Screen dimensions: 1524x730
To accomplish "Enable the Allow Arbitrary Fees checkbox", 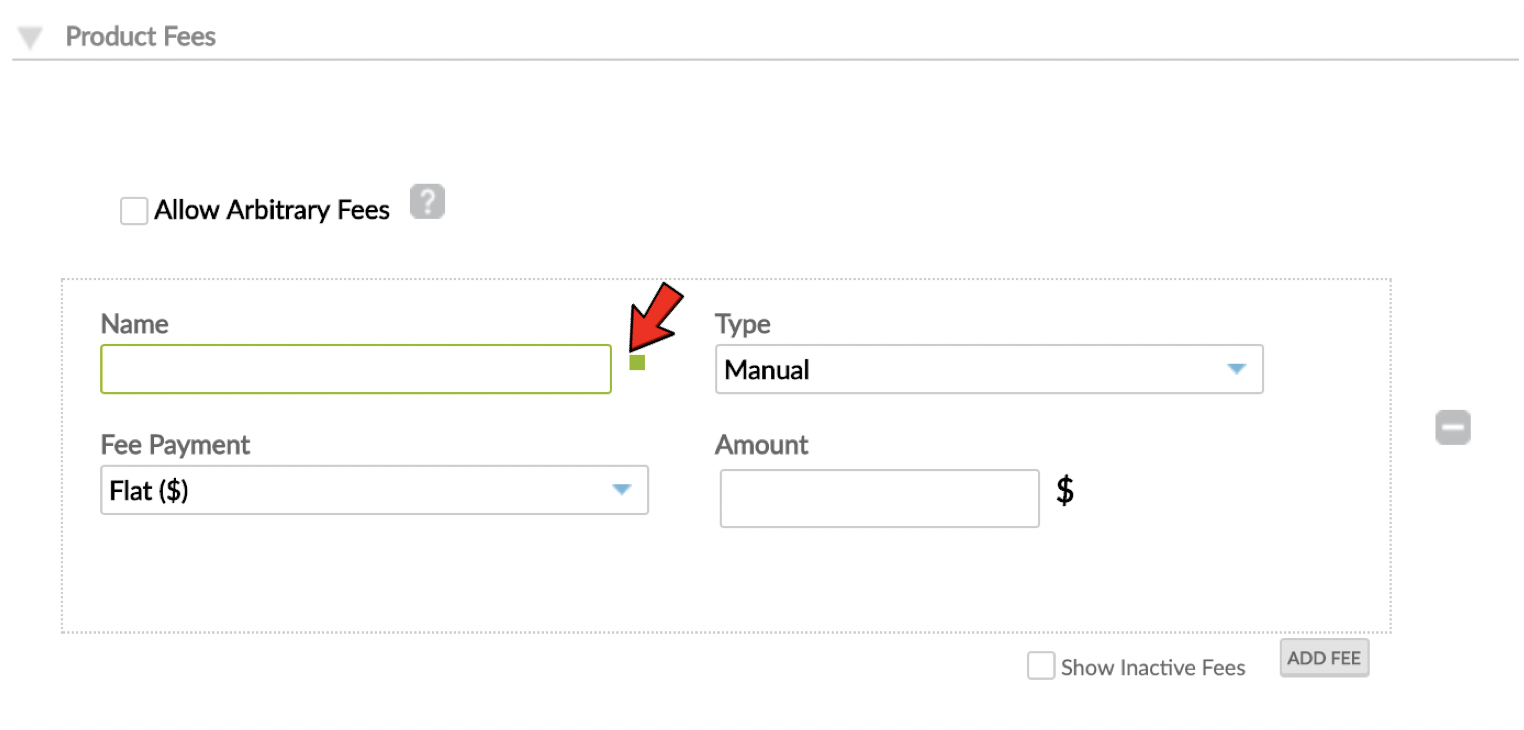I will (133, 210).
